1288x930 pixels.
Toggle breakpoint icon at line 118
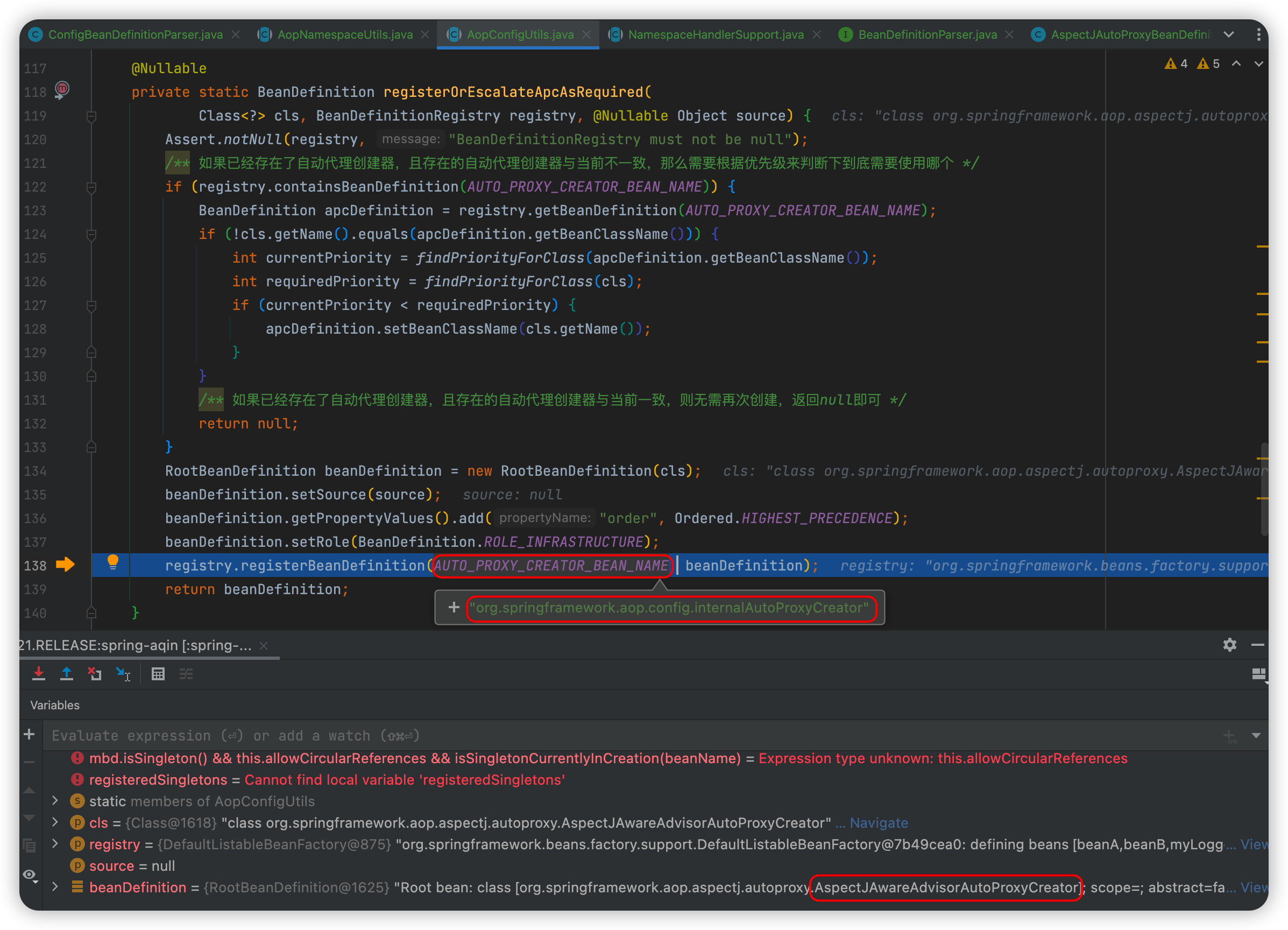(x=62, y=89)
